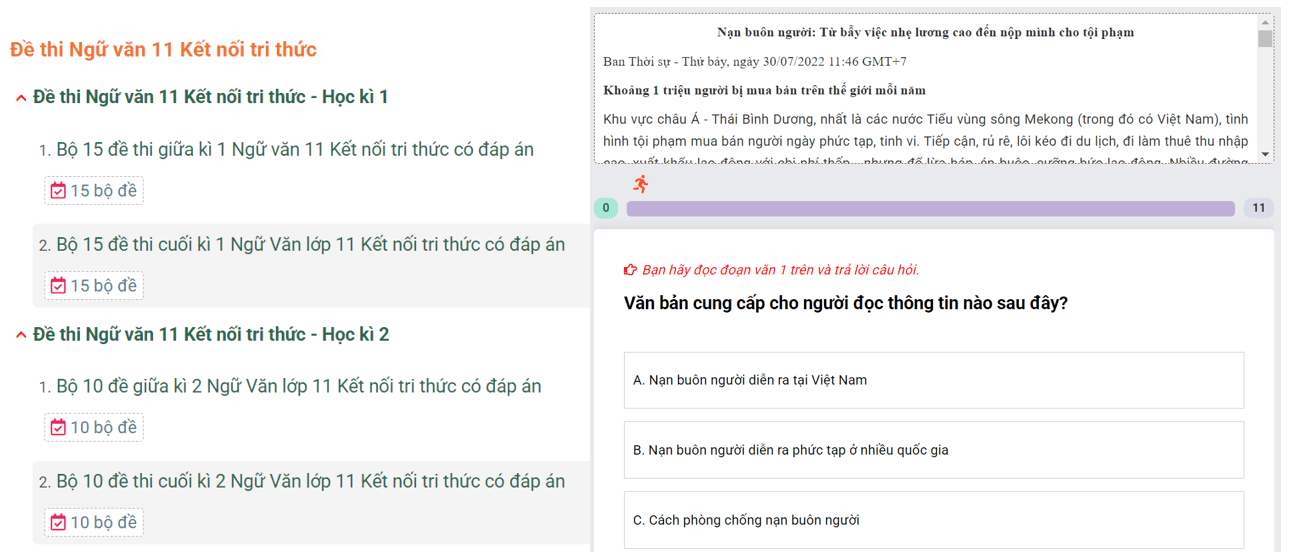Collapse the Học kì 1 section chevron
Screen dimensions: 1291x558
(21, 98)
